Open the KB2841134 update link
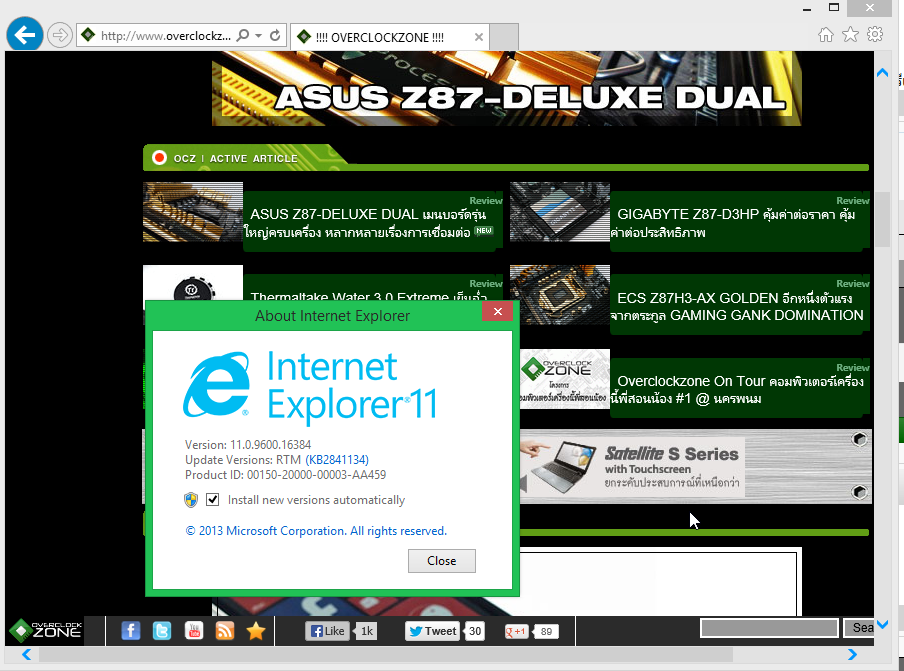The width and height of the screenshot is (904, 671). [x=337, y=459]
